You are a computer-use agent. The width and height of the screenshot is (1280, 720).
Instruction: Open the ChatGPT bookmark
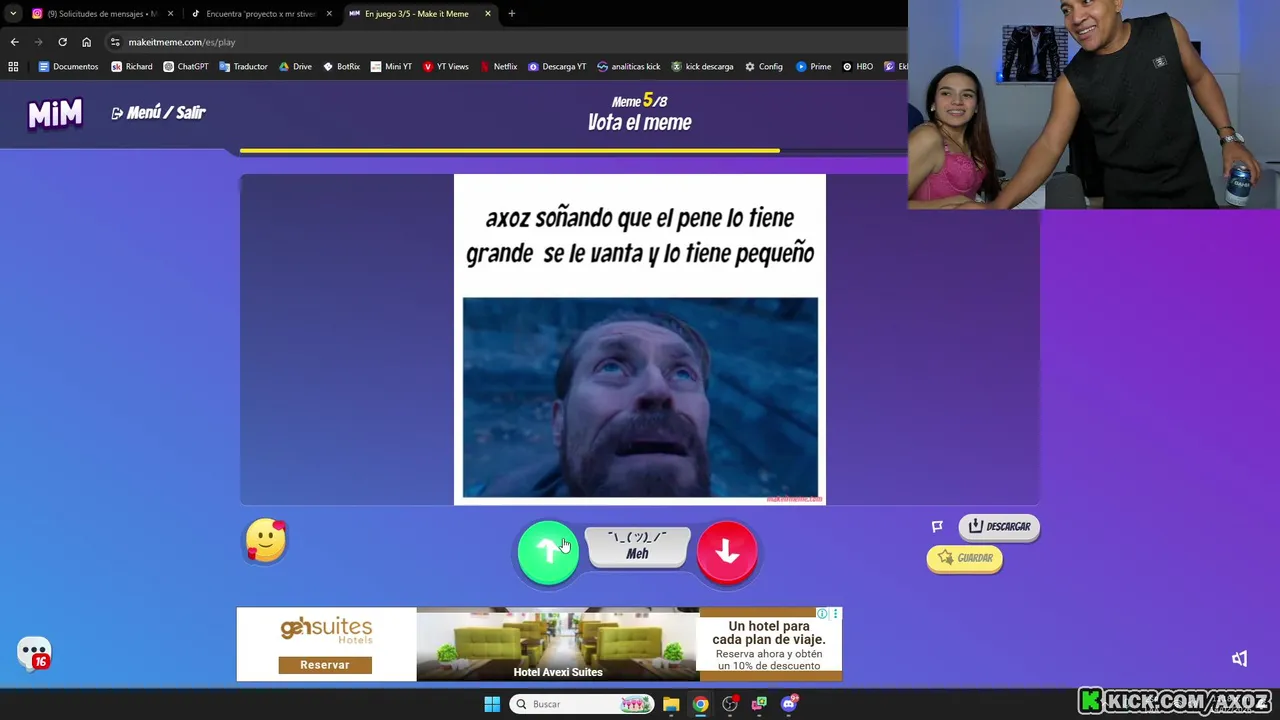point(186,67)
